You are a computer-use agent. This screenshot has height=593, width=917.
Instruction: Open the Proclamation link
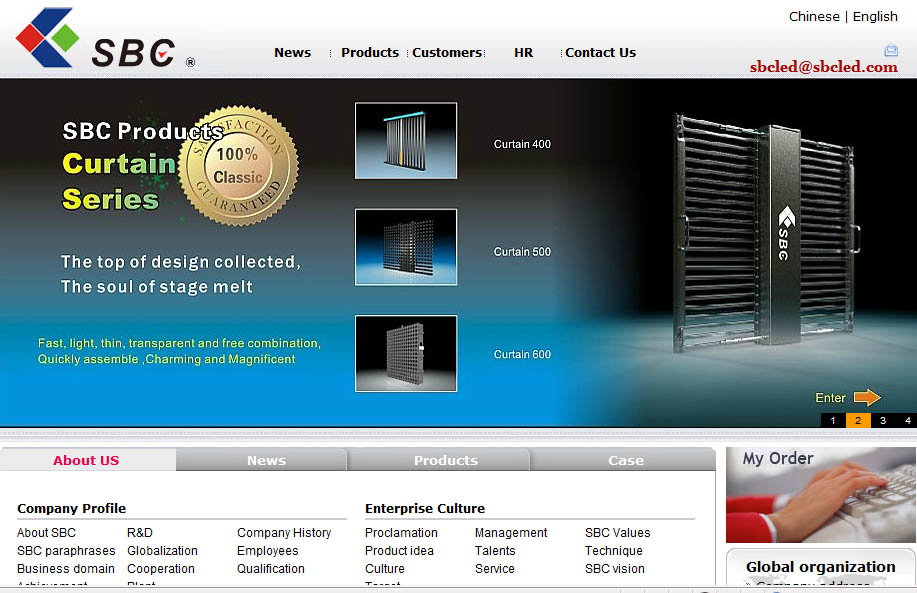pos(401,533)
